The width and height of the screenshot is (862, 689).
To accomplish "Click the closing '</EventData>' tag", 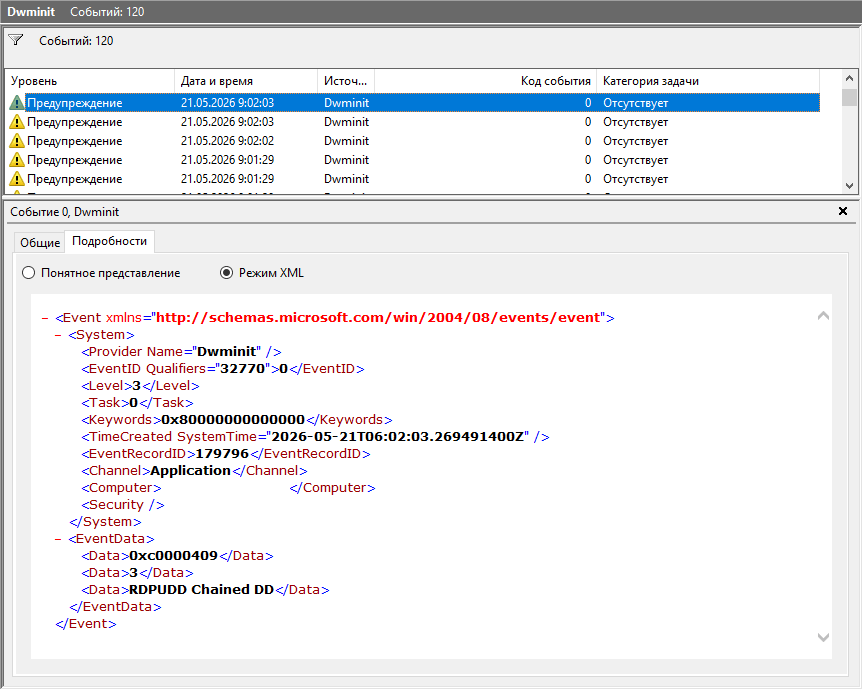I will pos(115,607).
